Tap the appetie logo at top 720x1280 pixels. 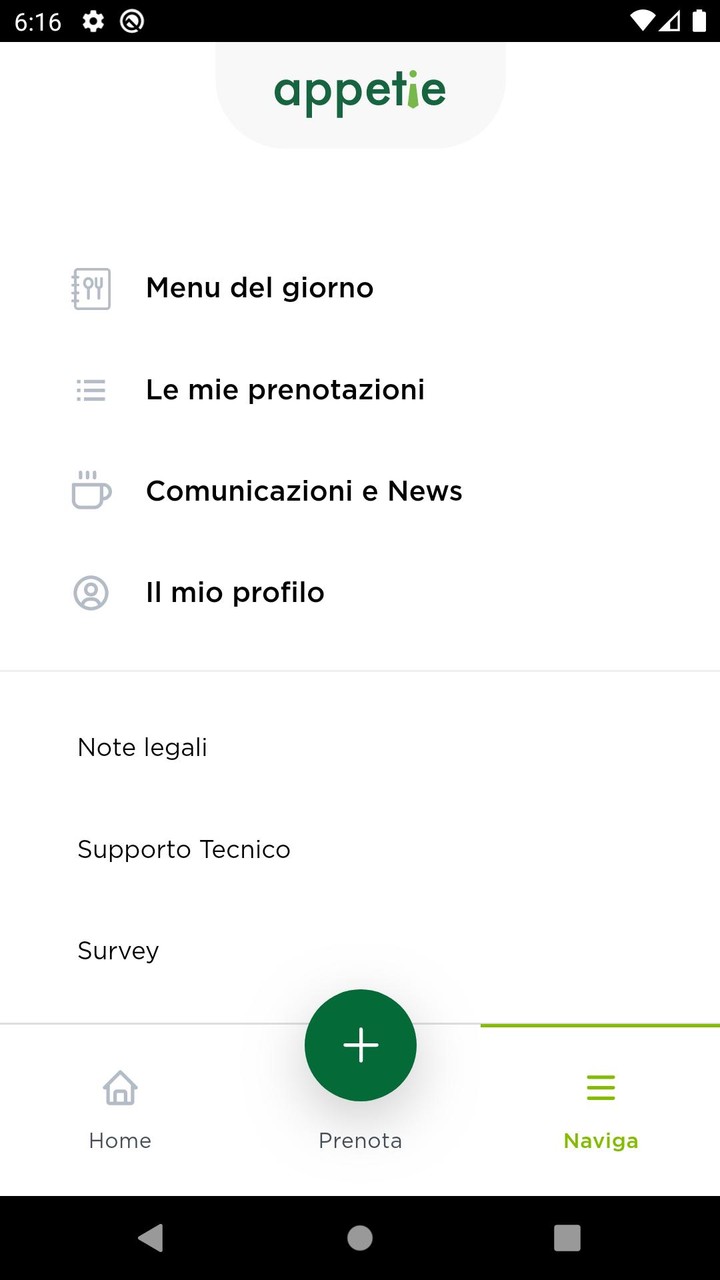pyautogui.click(x=360, y=92)
